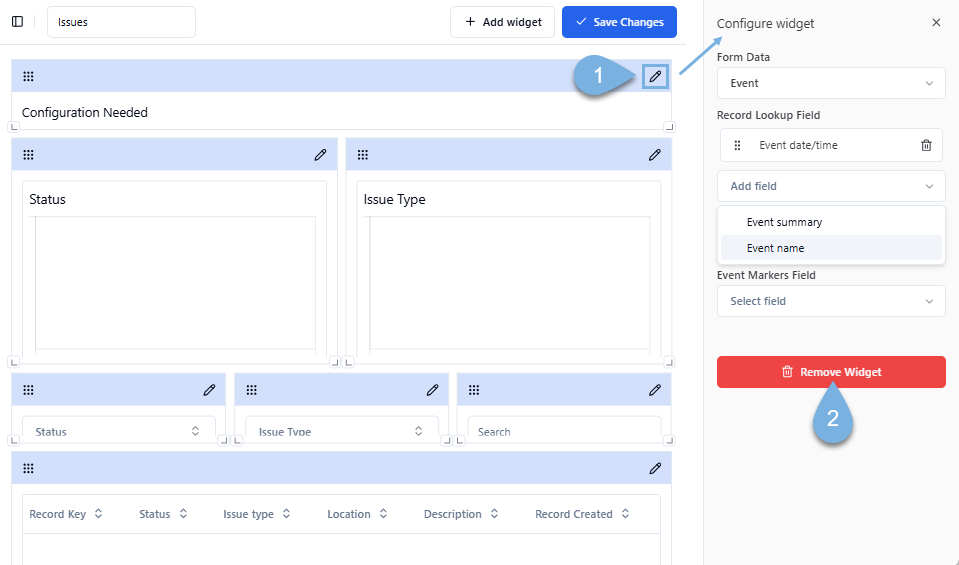Grab drag handle of Event date/time field
Screen dimensions: 959x565
737,145
